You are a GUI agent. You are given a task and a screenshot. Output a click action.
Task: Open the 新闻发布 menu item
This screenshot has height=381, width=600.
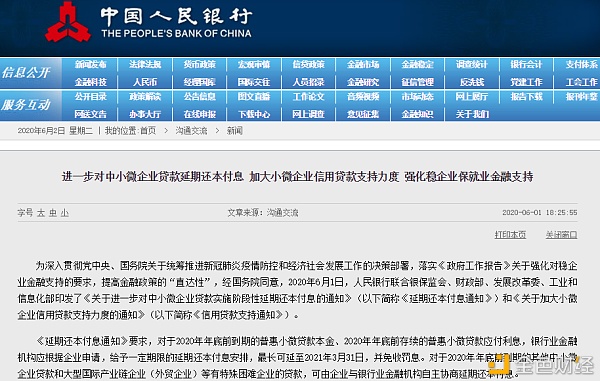(90, 64)
